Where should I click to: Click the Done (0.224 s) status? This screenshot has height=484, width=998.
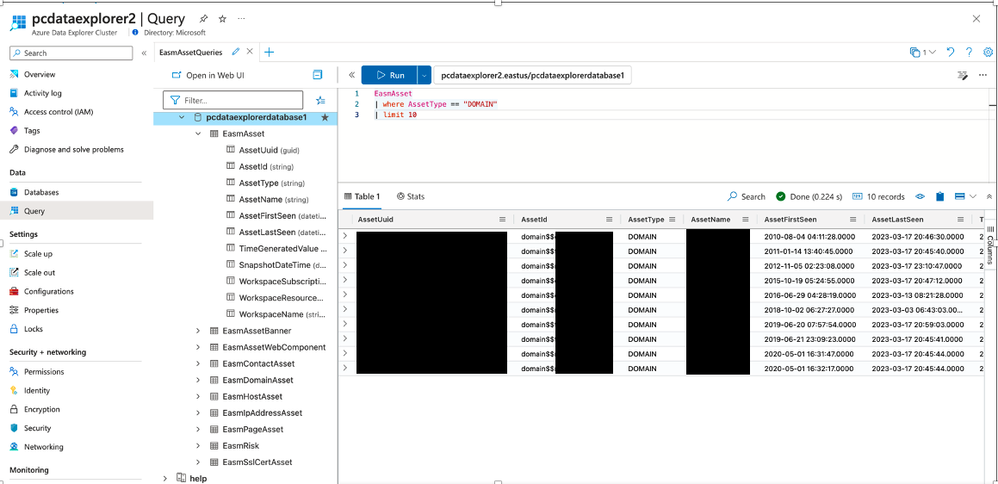[809, 197]
